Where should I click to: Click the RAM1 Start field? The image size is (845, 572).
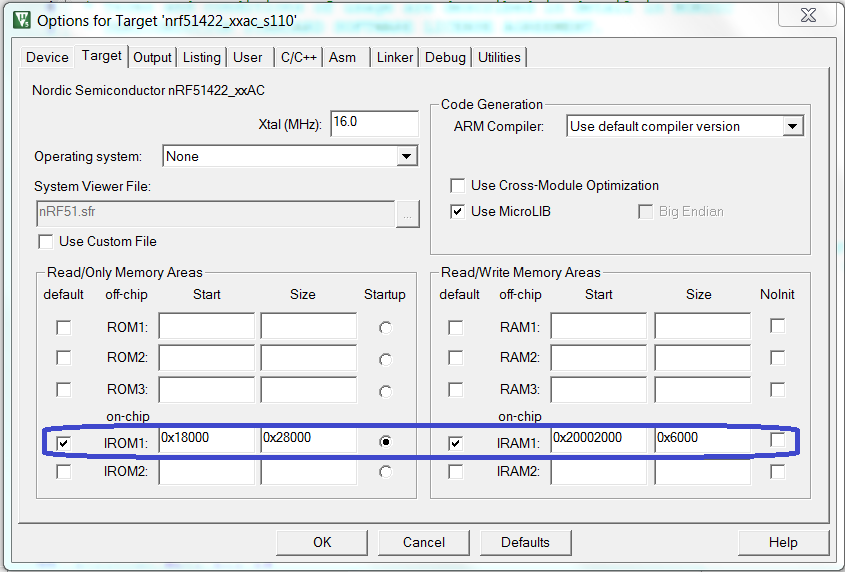point(599,326)
